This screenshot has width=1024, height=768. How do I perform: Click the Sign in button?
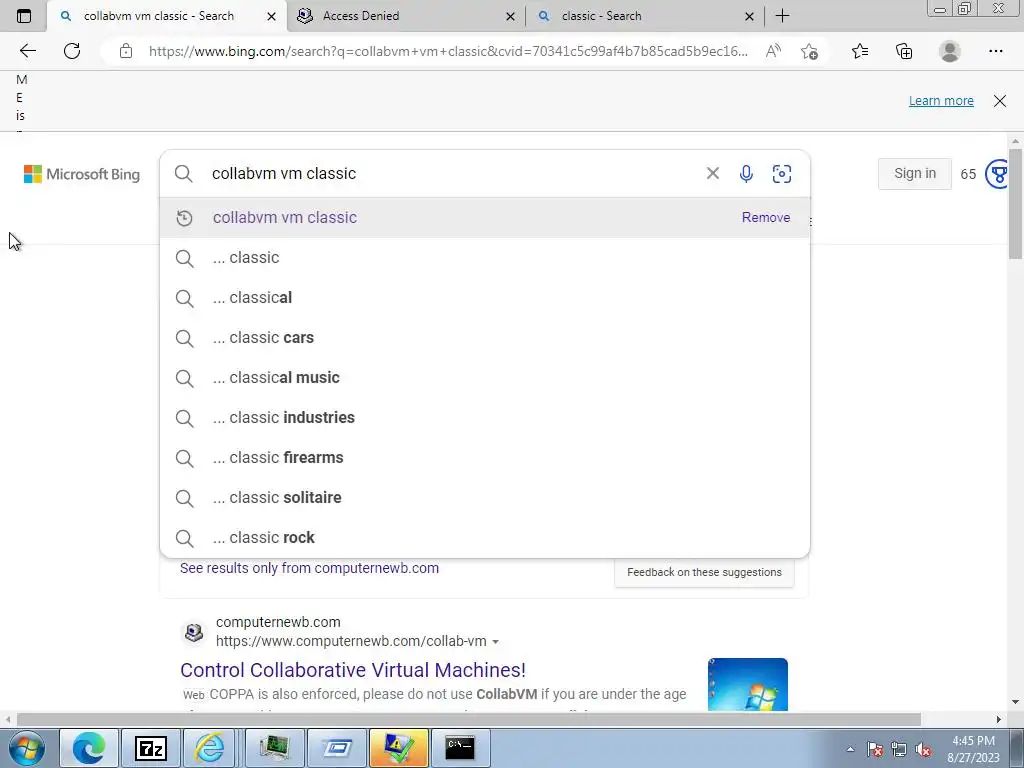click(x=914, y=174)
